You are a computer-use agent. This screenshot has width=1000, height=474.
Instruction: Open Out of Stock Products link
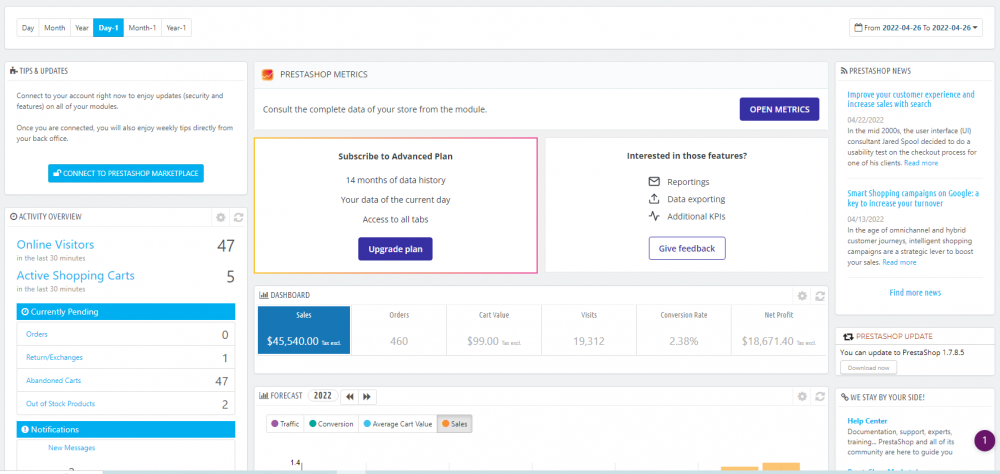click(x=61, y=404)
